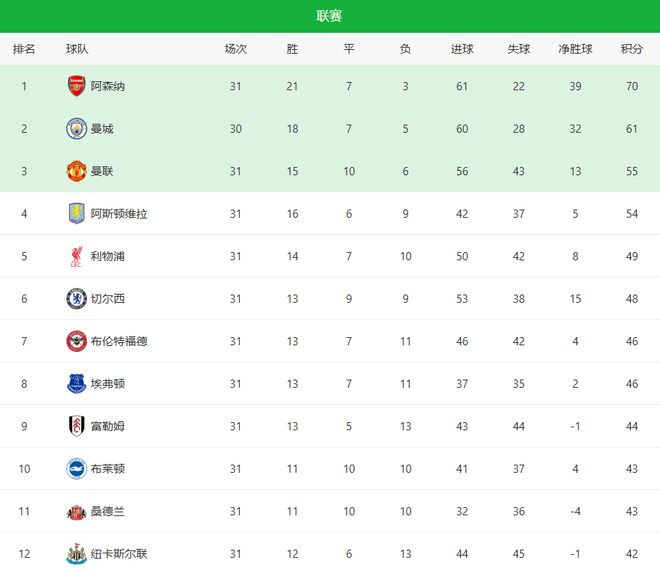Sort by the 净胜球 column header
The height and width of the screenshot is (572, 660).
pos(575,49)
